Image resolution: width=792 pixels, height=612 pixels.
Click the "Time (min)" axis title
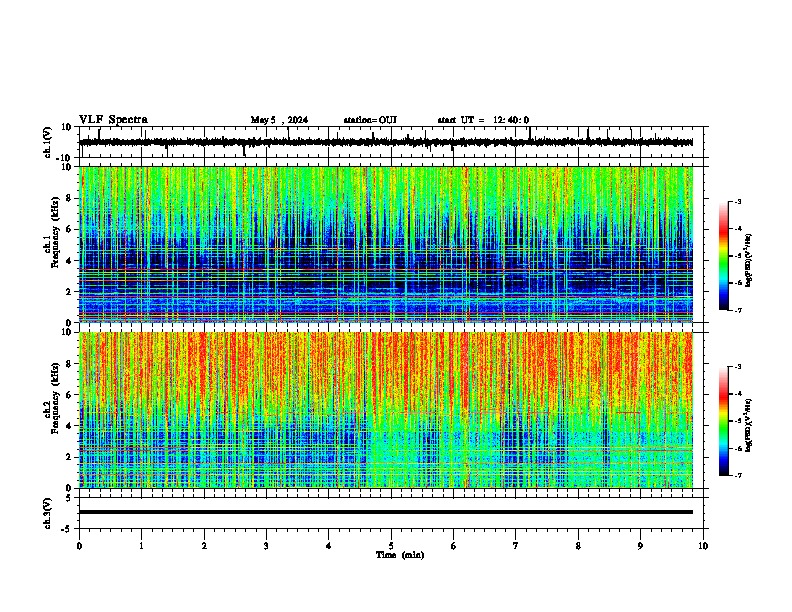pos(400,555)
